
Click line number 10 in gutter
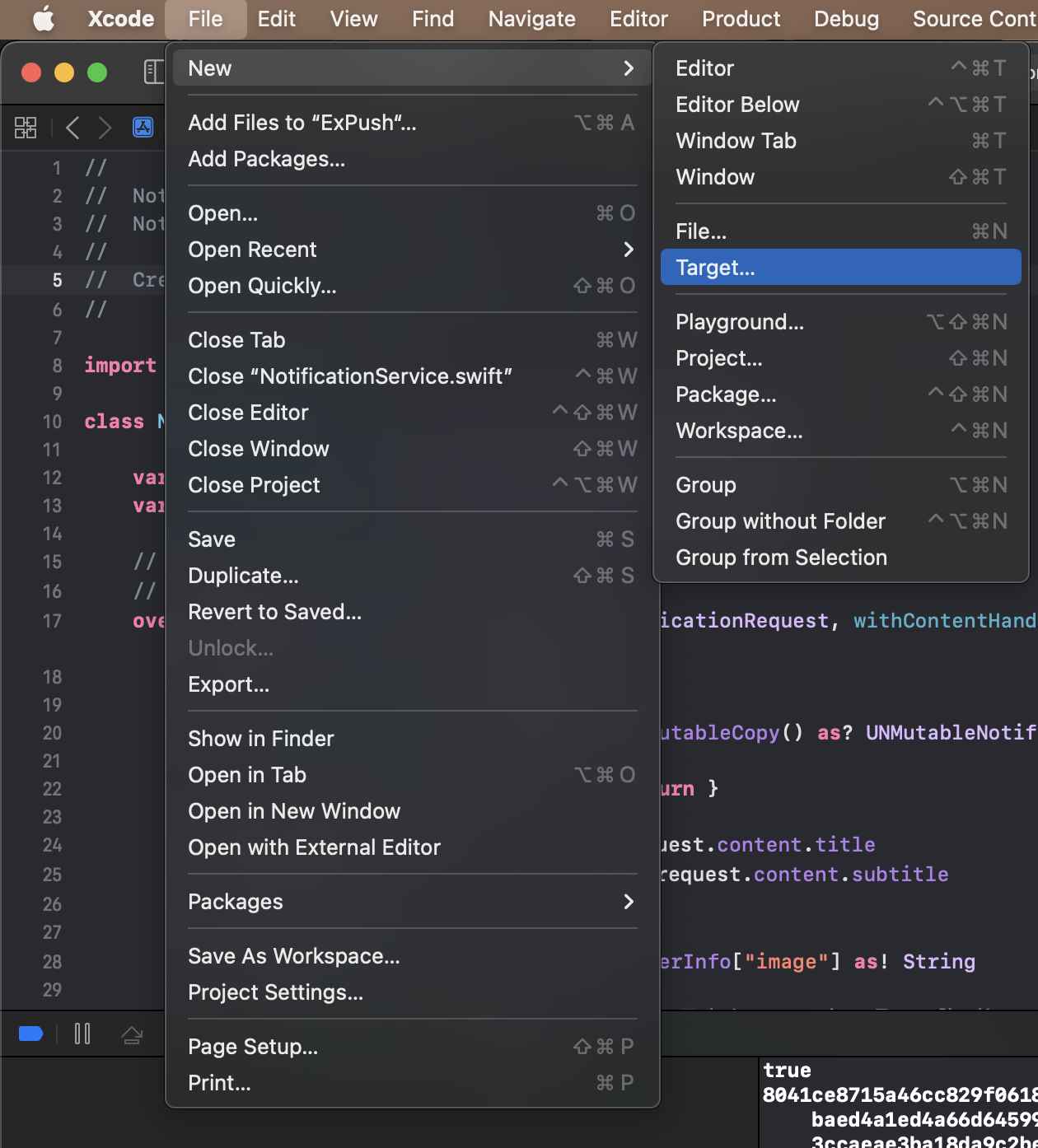[52, 422]
